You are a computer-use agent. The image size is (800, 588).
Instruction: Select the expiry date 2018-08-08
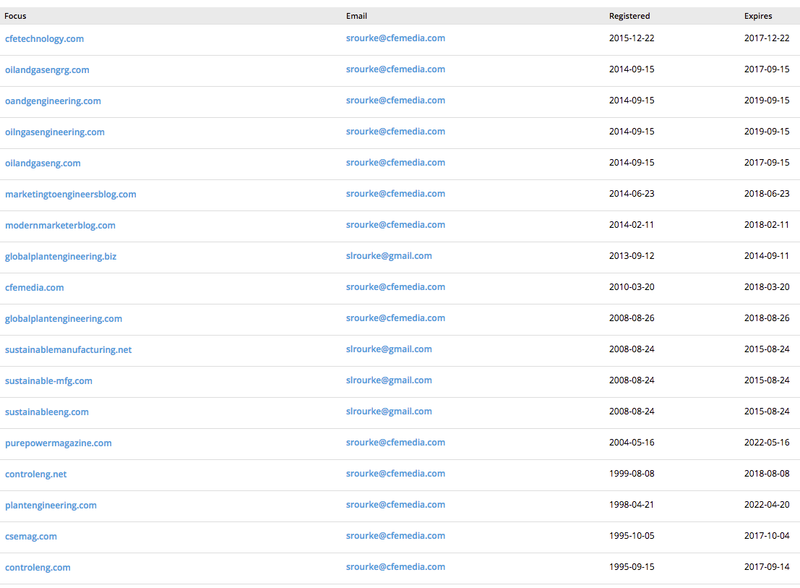pos(767,474)
